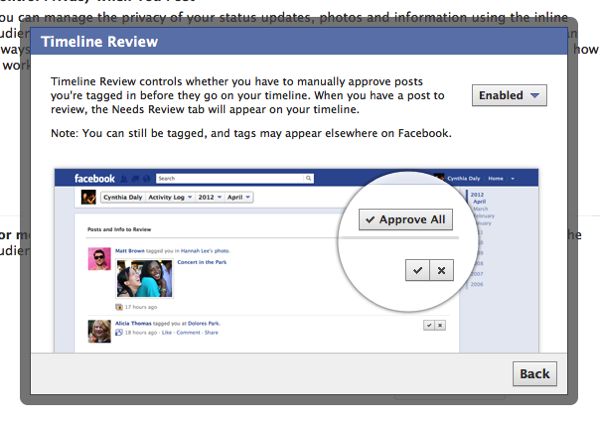The height and width of the screenshot is (425, 600).
Task: Approve Alicia Thomas tag with small checkmark
Action: [429, 325]
